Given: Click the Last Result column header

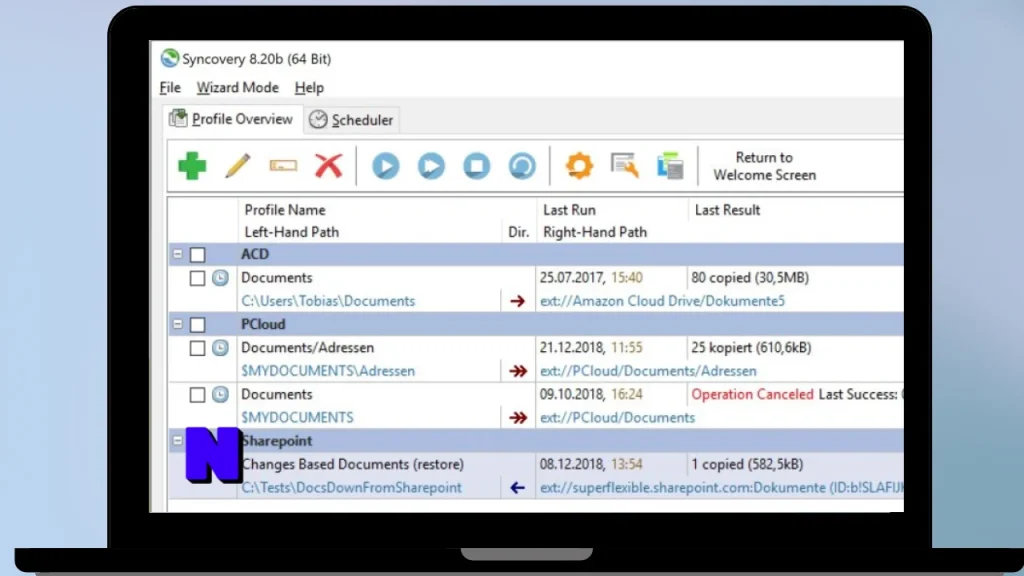Looking at the screenshot, I should 727,210.
